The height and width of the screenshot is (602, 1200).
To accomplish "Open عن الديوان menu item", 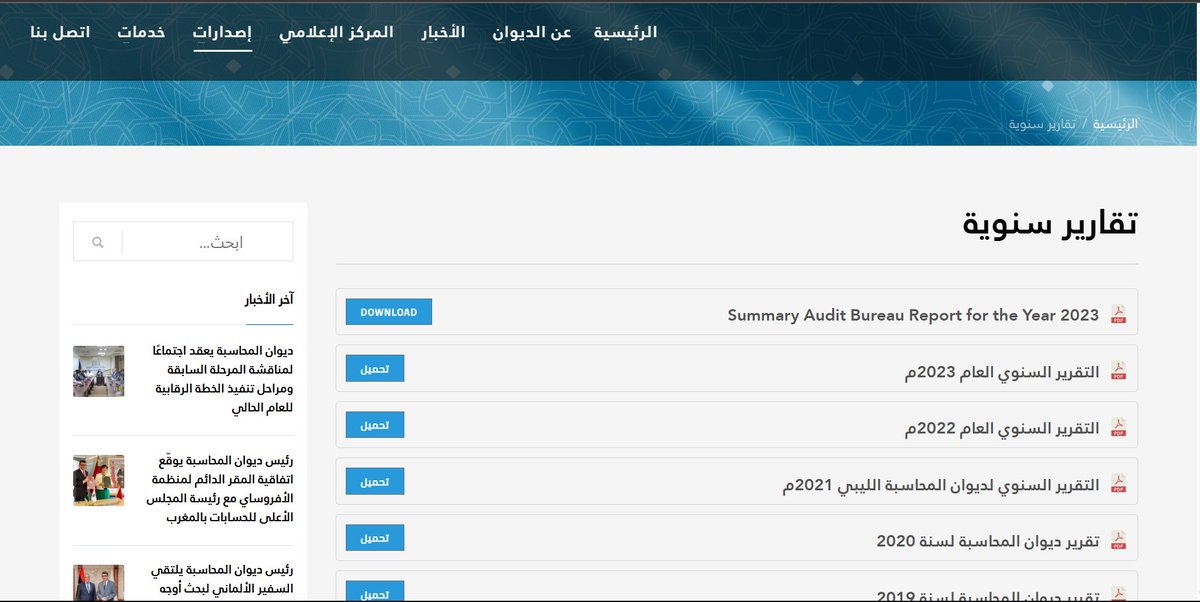I will tap(533, 32).
